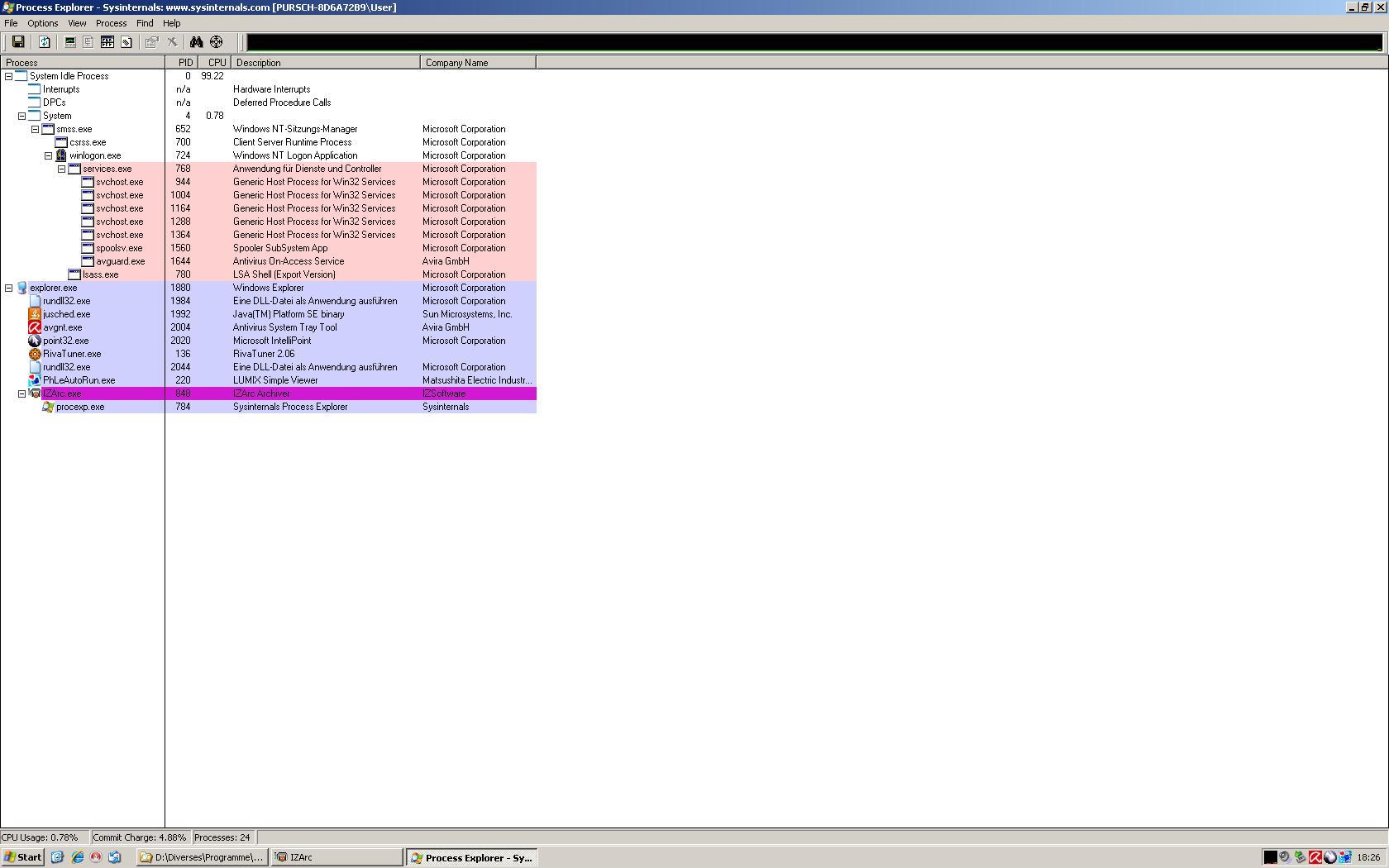Collapse the IZArc.exe tree node

point(21,393)
